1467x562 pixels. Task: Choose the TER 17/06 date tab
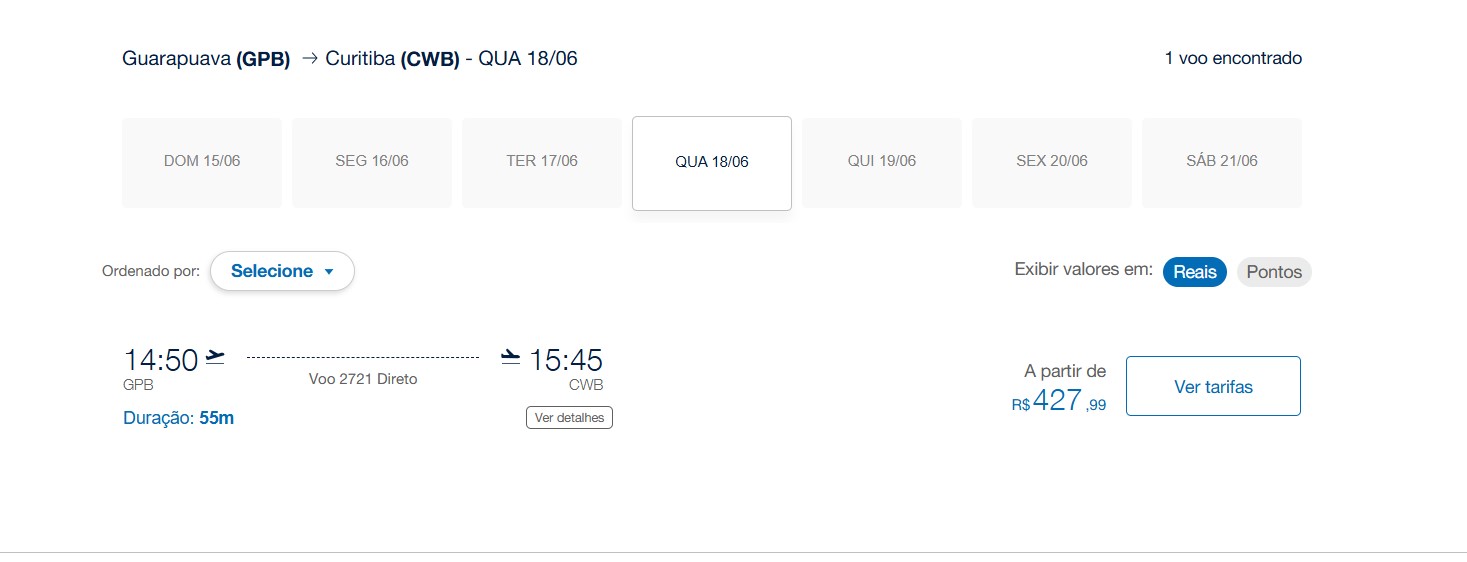click(x=542, y=162)
